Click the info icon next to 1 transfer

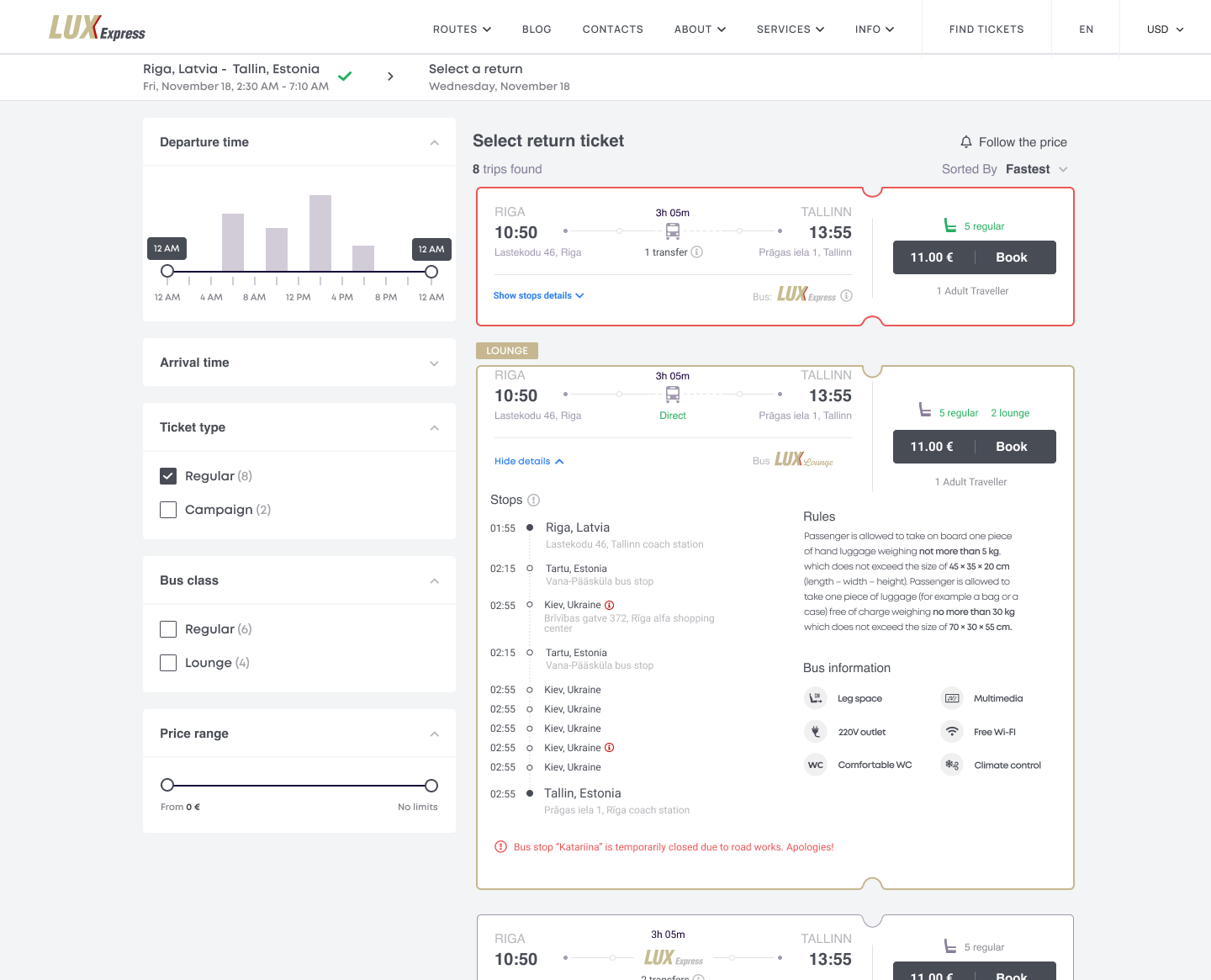point(697,252)
